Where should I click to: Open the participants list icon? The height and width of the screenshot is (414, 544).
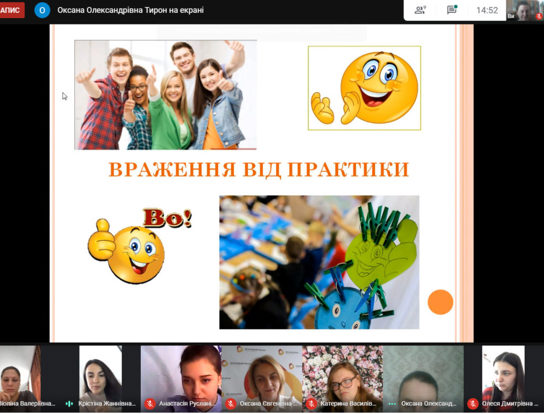[420, 10]
